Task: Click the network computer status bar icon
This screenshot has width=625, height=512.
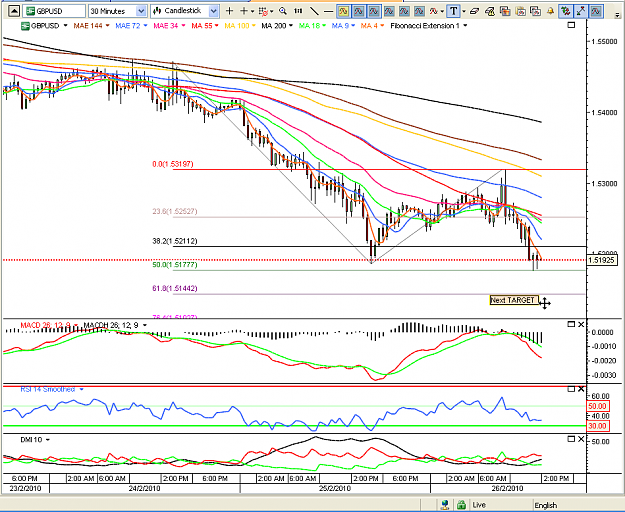Action: point(446,505)
